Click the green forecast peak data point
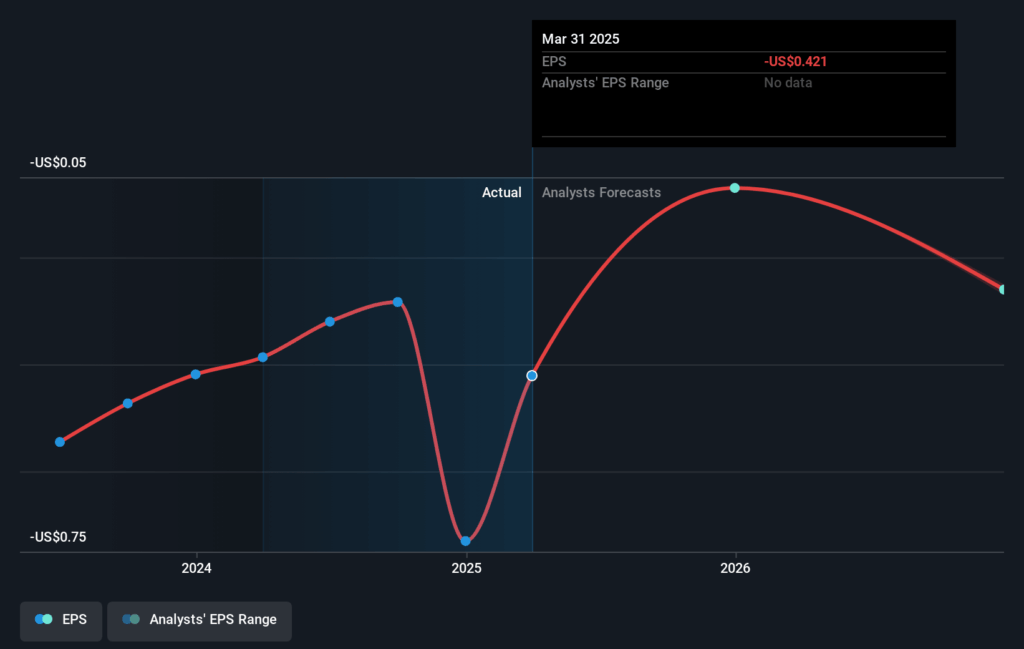 pos(735,187)
